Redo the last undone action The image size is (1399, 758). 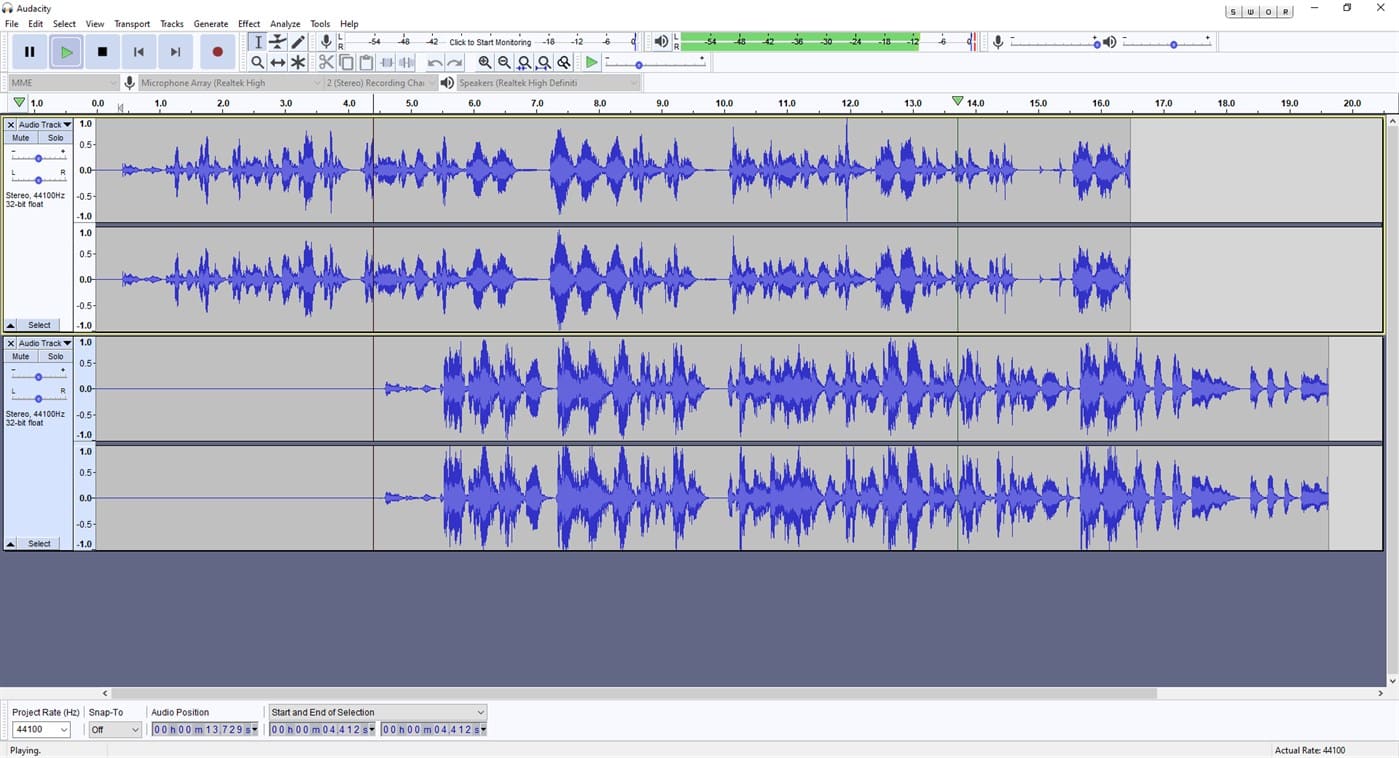tap(454, 62)
